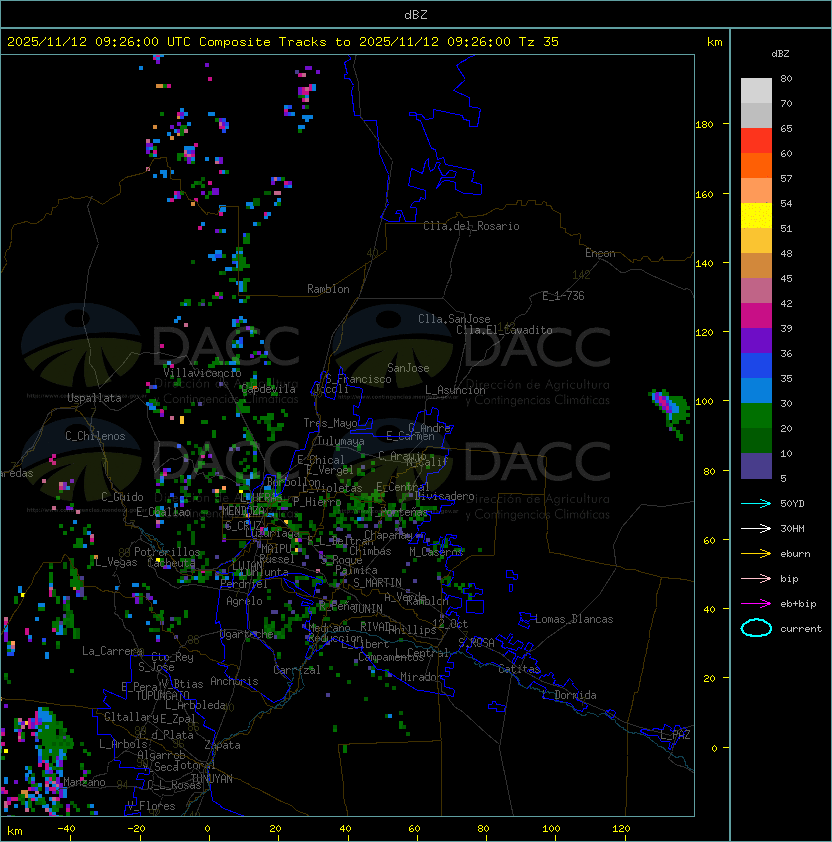
Task: Pick the magenta 42 dBZ color swatch
Action: point(756,315)
